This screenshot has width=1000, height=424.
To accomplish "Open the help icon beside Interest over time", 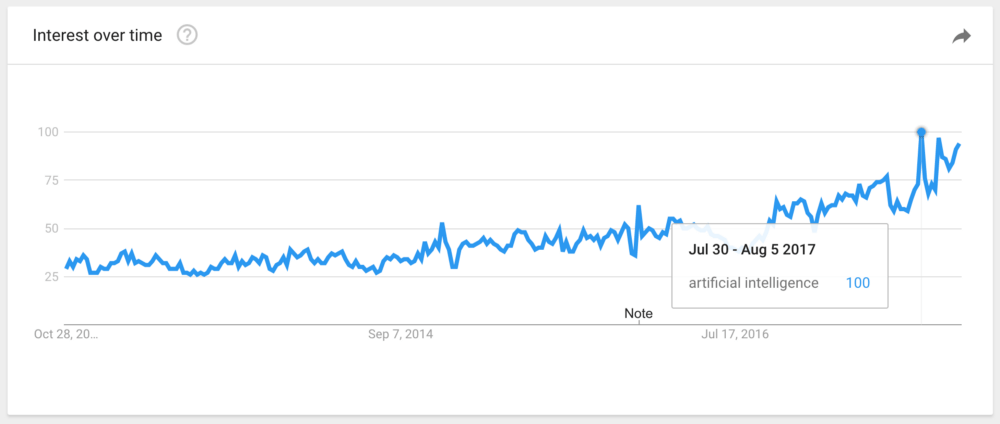I will click(188, 35).
